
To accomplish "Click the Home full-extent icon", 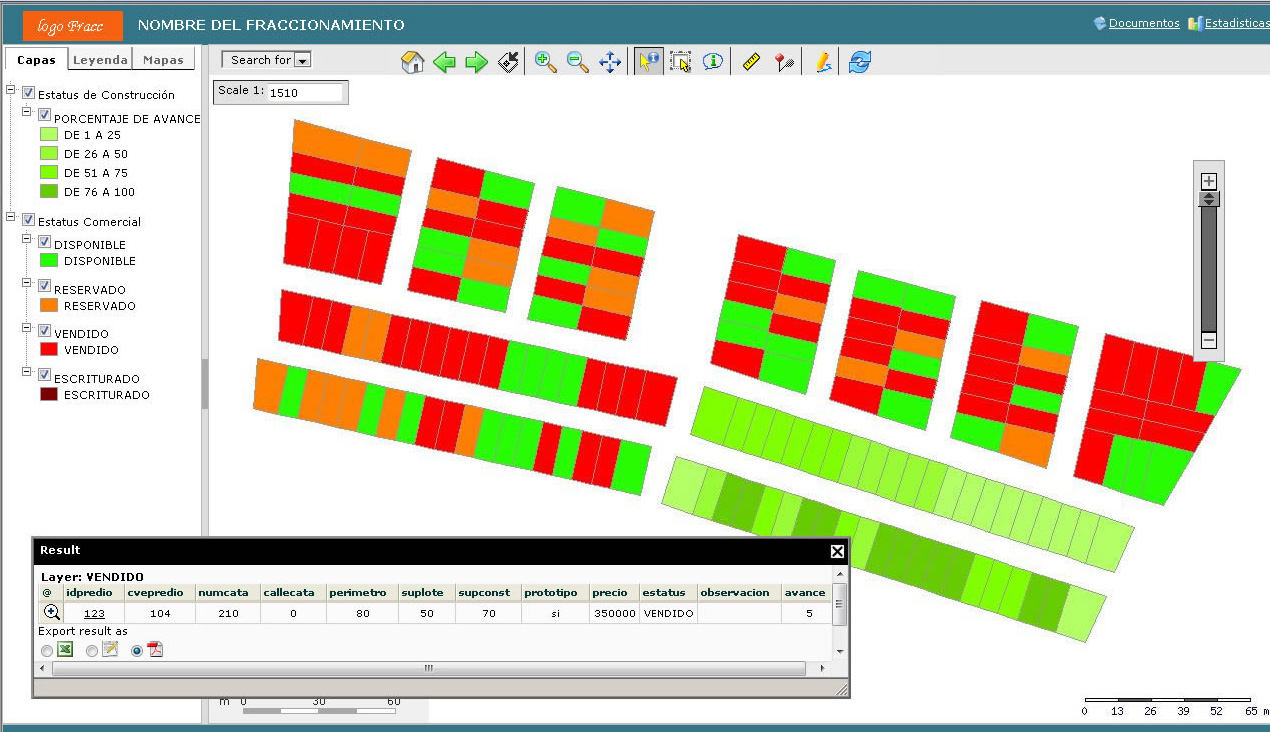I will coord(412,62).
